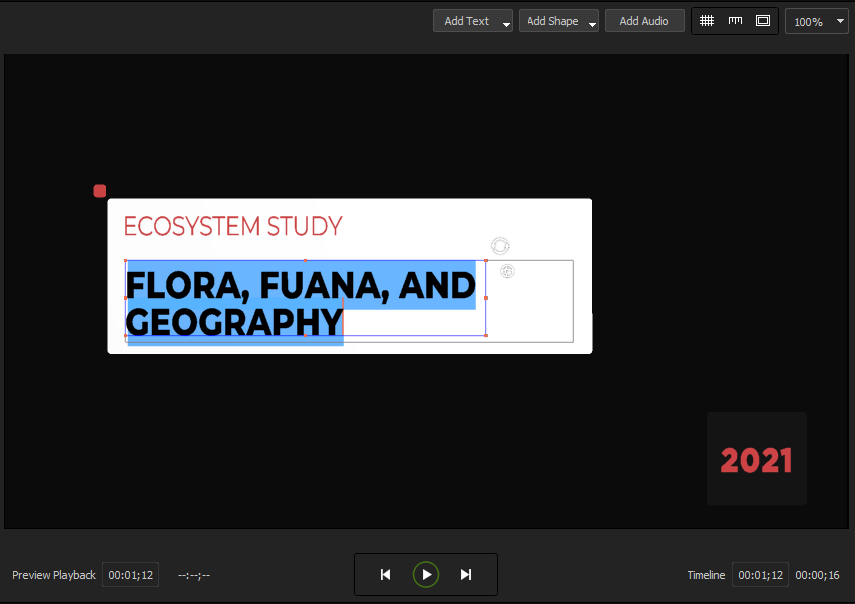Click the Preview Playback timecode field
The height and width of the screenshot is (604, 855).
130,575
